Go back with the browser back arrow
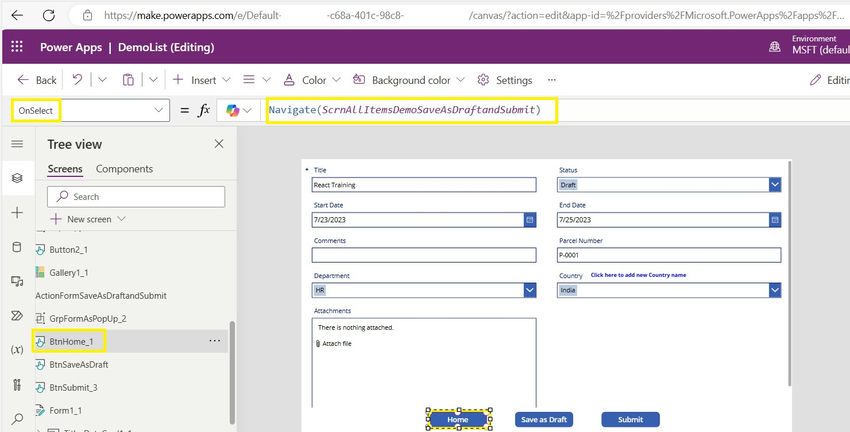Viewport: 850px width, 432px height. [17, 15]
